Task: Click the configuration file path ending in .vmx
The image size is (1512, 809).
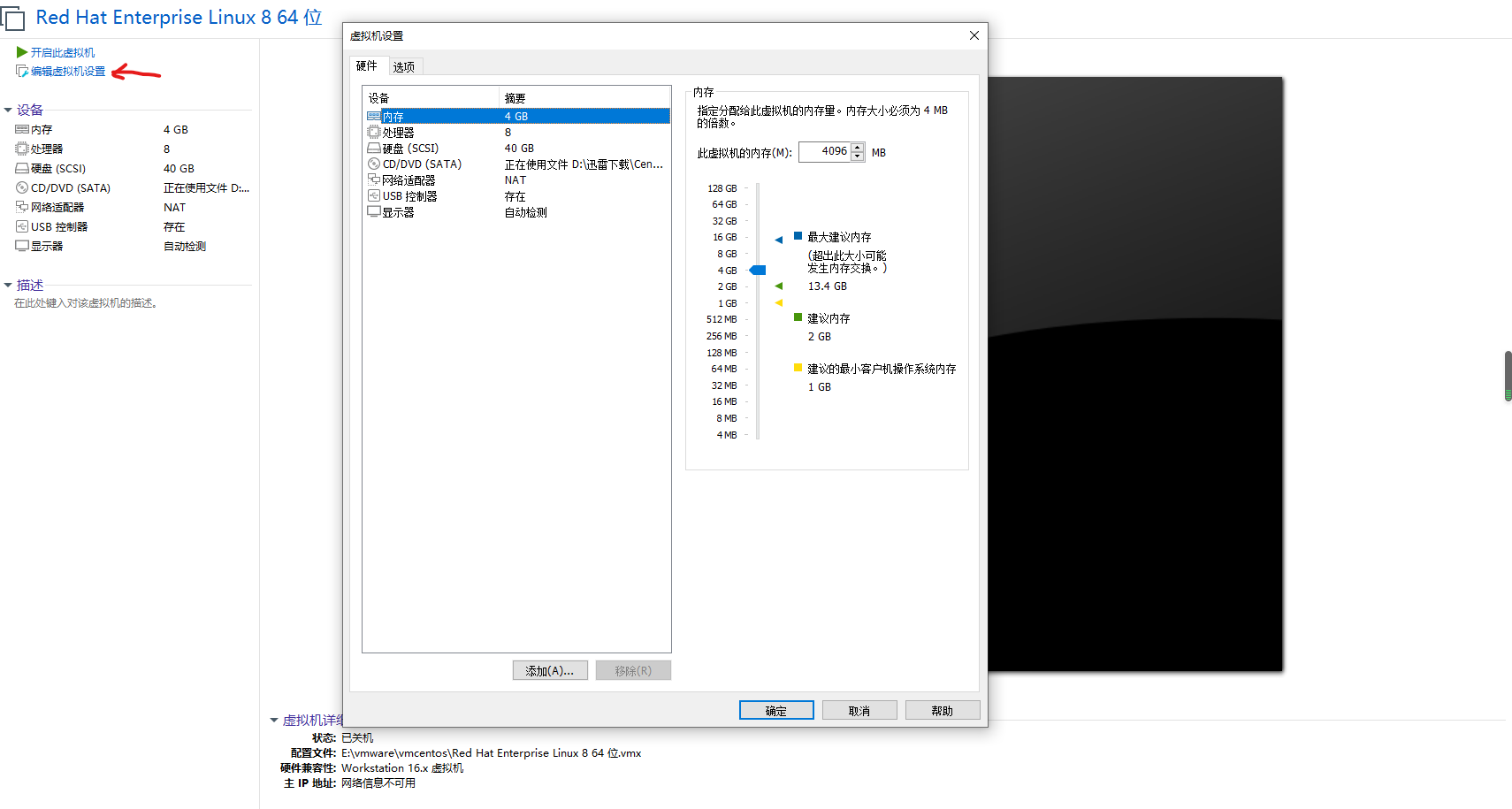Action: [491, 753]
